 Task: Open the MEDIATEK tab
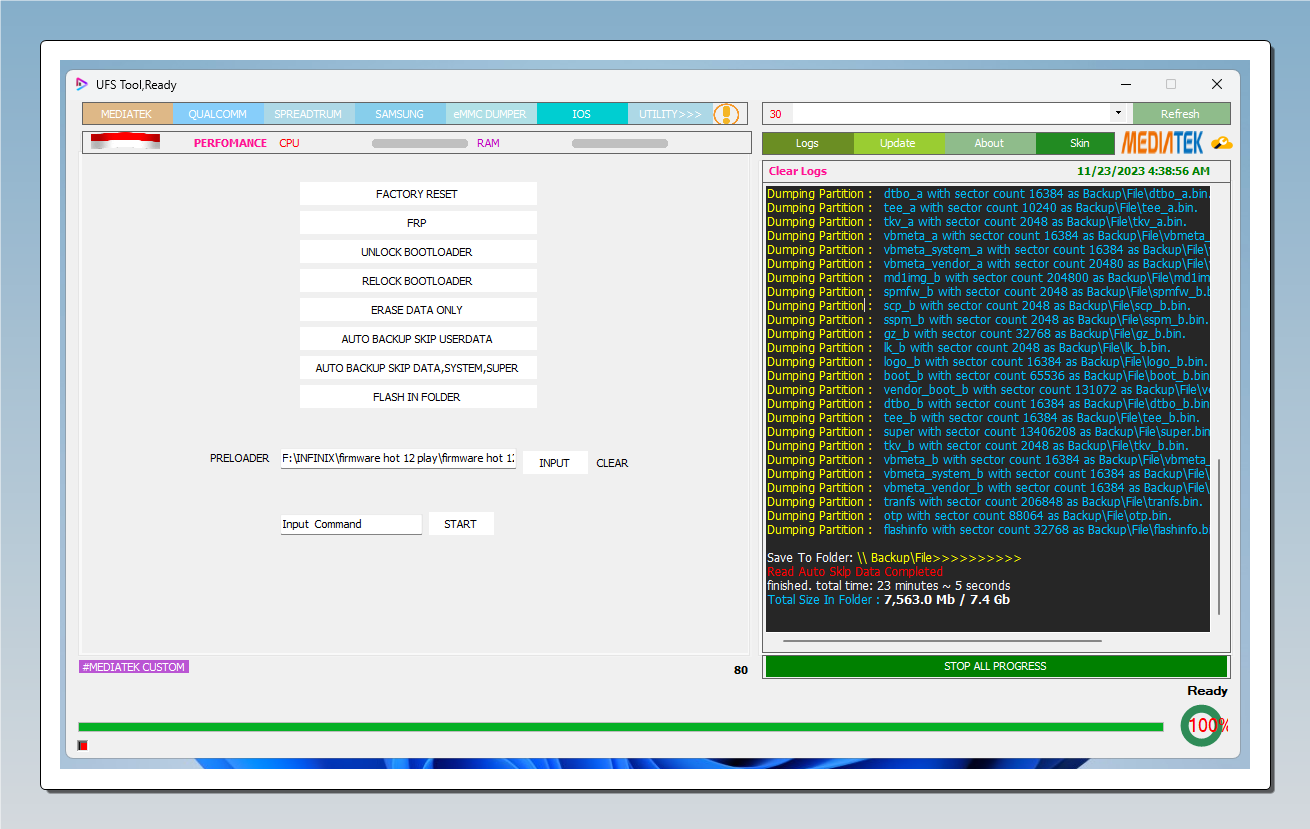point(127,114)
